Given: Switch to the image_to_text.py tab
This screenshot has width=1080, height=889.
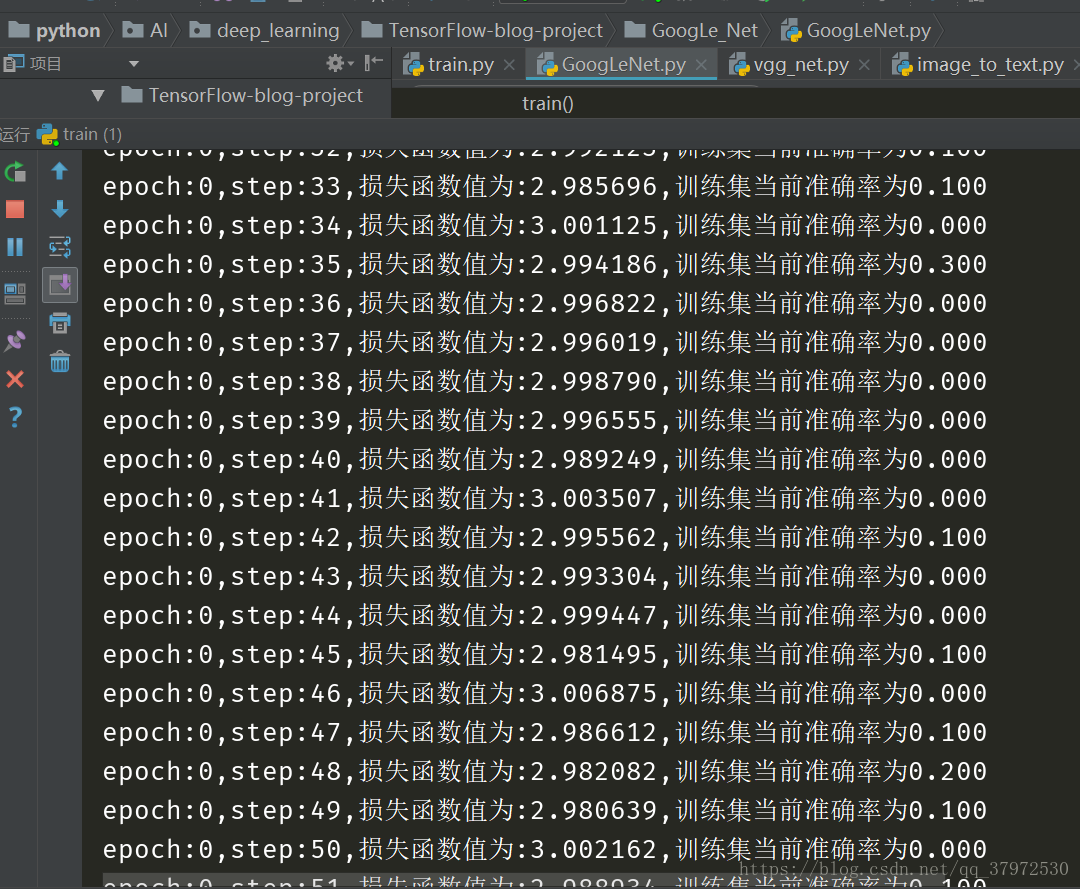Looking at the screenshot, I should (978, 65).
